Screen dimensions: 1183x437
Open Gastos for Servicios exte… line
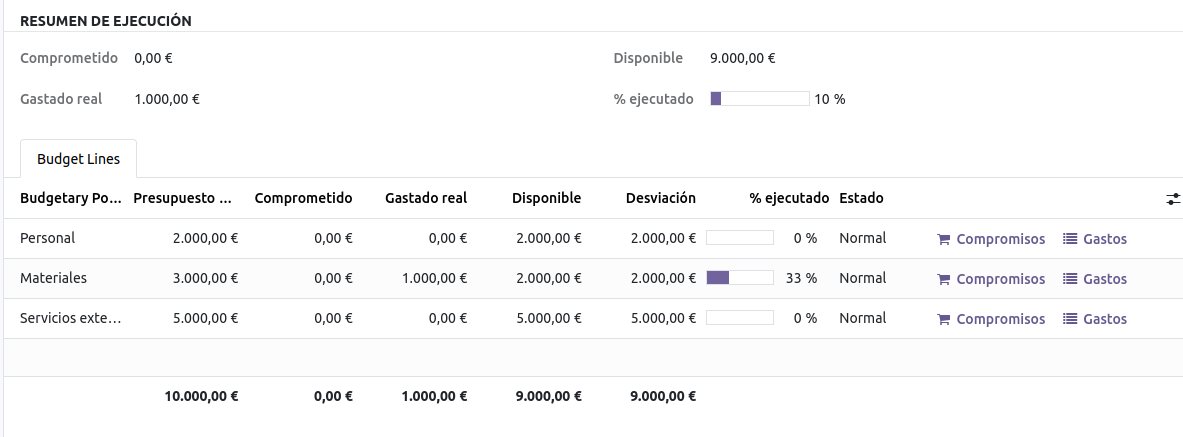pyautogui.click(x=1095, y=319)
